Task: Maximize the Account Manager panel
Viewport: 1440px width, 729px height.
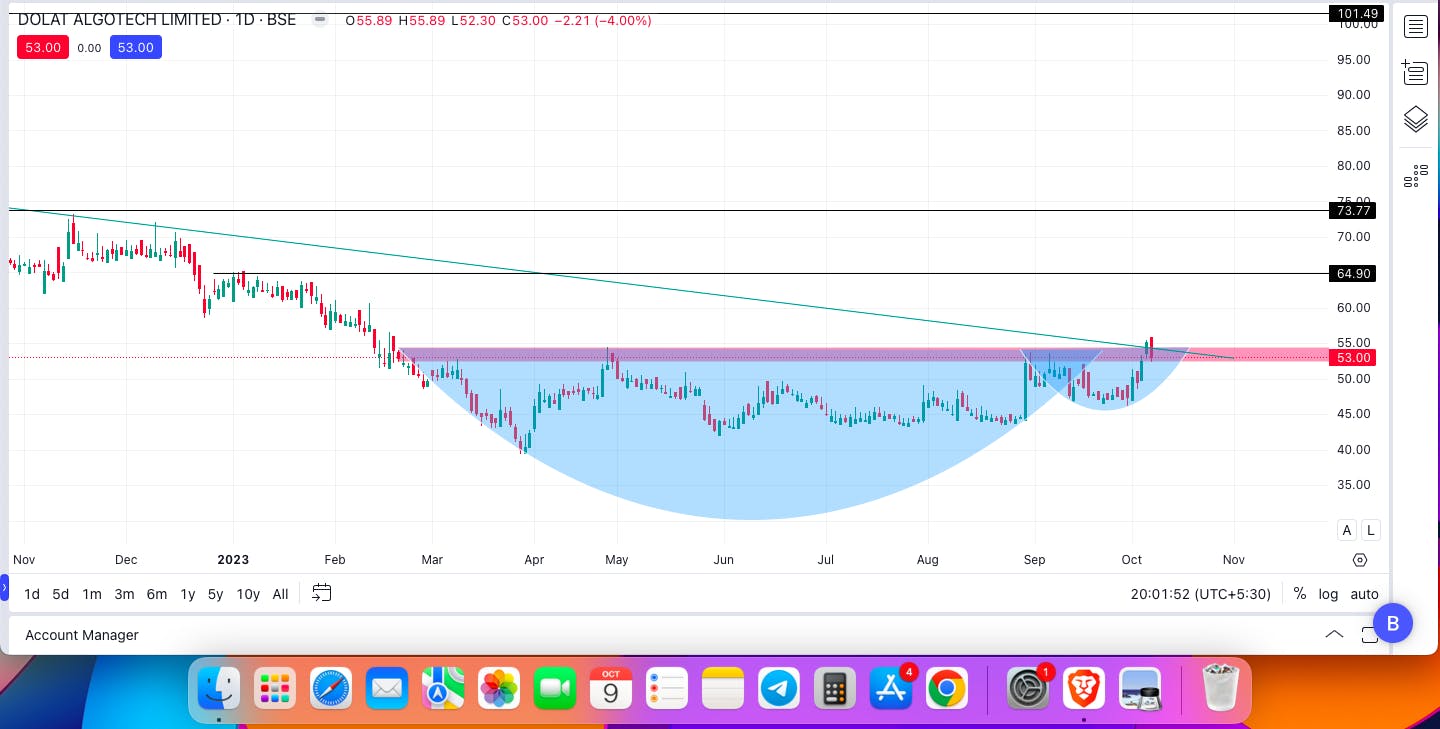Action: 1369,635
